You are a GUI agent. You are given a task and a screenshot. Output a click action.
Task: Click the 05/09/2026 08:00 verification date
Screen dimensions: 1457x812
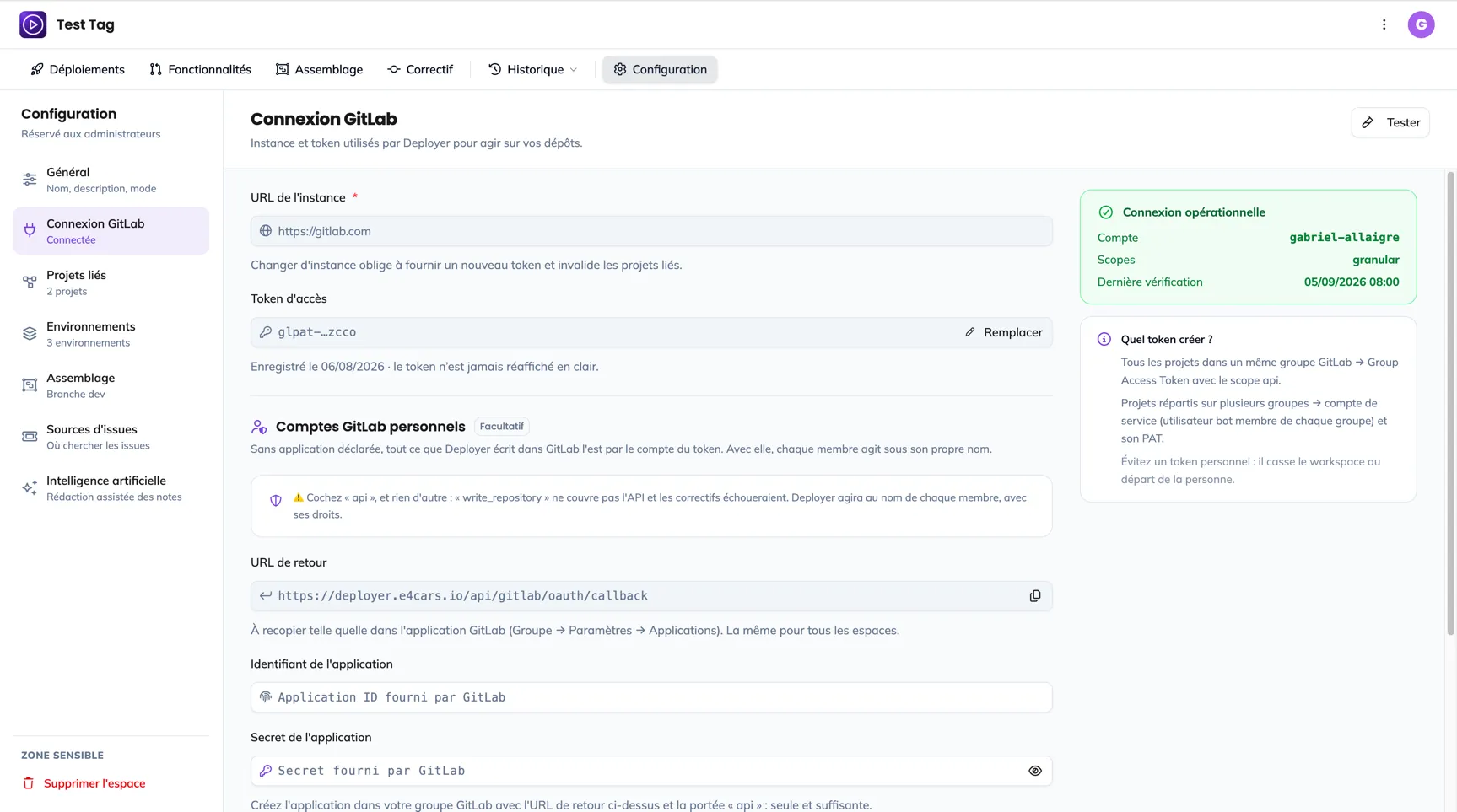[1352, 282]
